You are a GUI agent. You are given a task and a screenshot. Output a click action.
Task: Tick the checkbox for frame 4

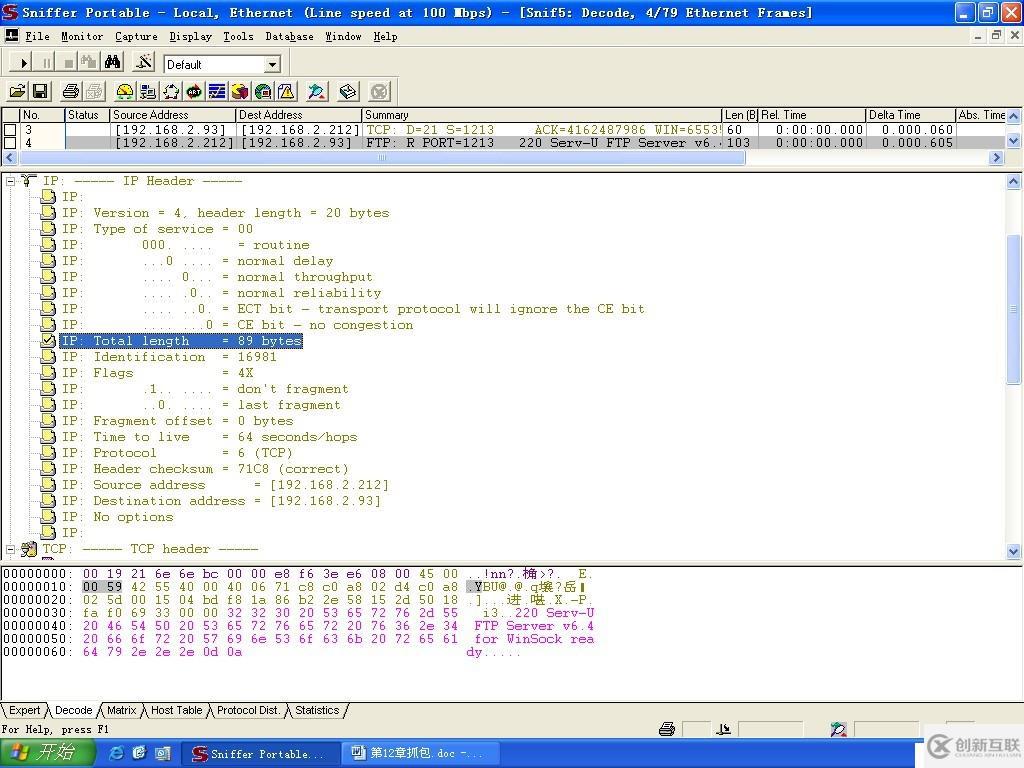click(10, 142)
